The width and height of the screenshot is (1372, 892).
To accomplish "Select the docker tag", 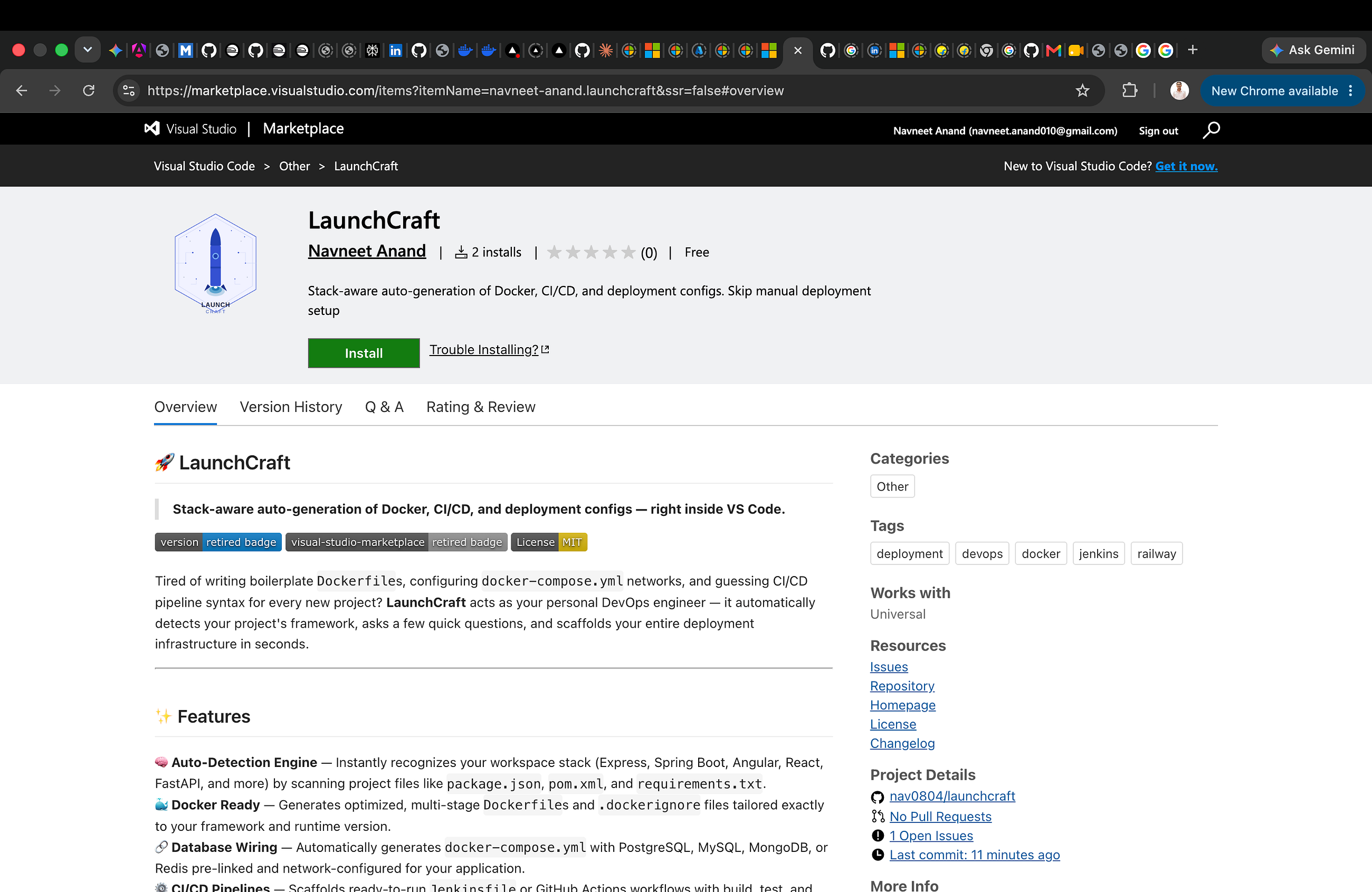I will (1041, 554).
